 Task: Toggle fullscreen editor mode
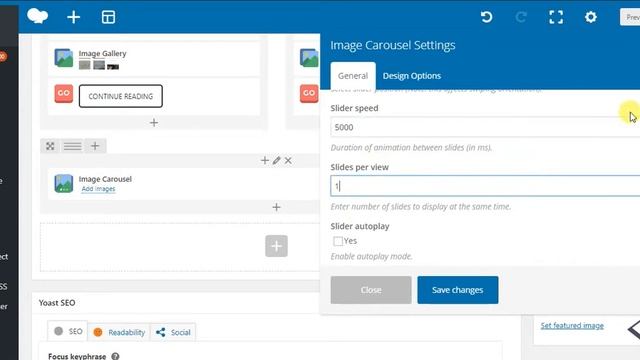556,17
